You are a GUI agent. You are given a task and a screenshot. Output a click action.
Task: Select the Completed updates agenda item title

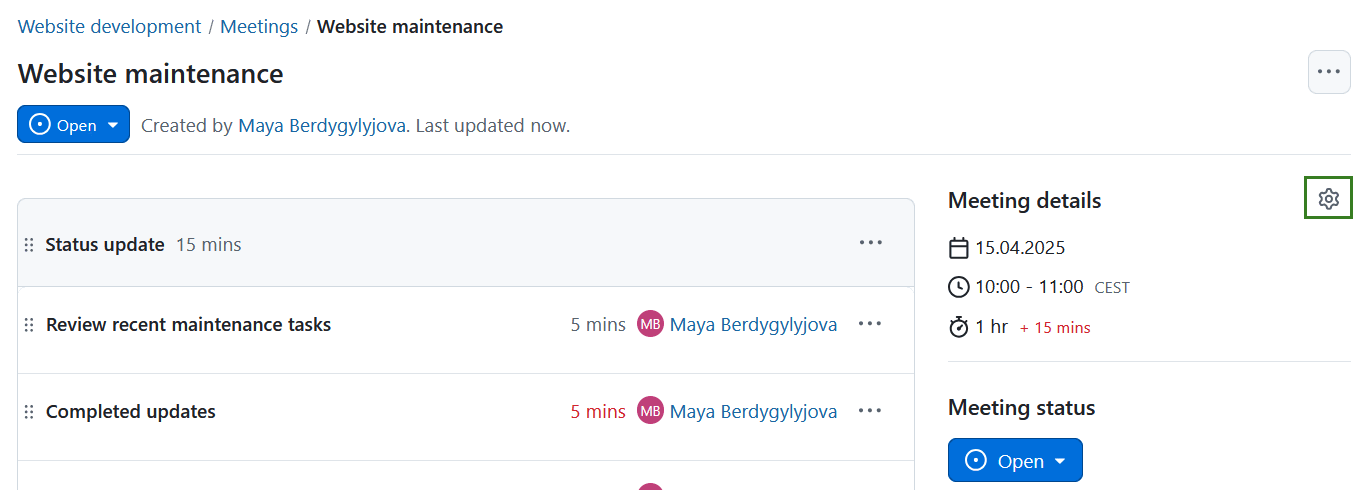point(131,411)
